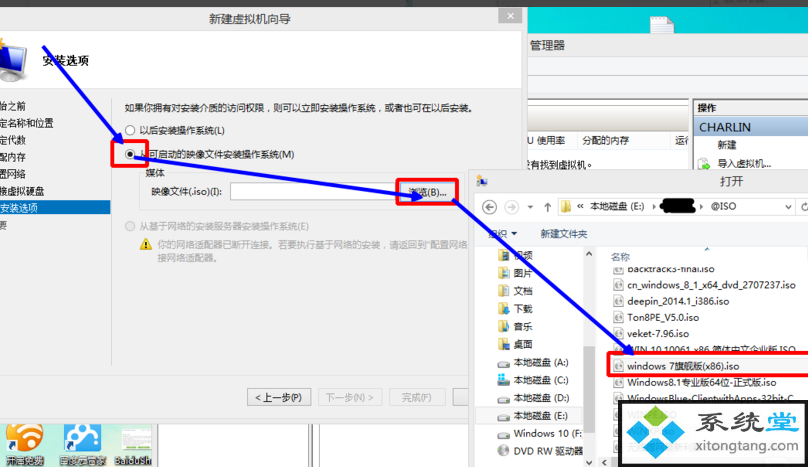The width and height of the screenshot is (808, 467).
Task: Click the image file (.iso) path field
Action: click(314, 192)
